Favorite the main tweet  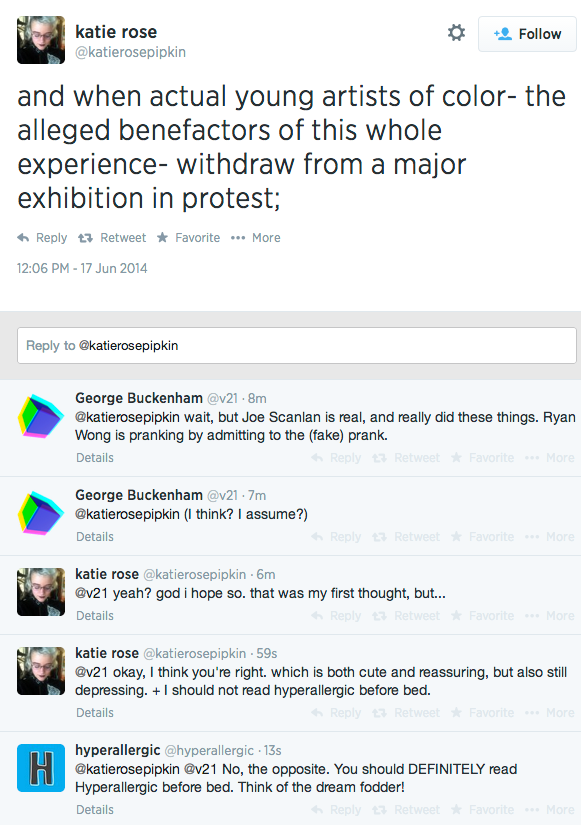[x=187, y=237]
